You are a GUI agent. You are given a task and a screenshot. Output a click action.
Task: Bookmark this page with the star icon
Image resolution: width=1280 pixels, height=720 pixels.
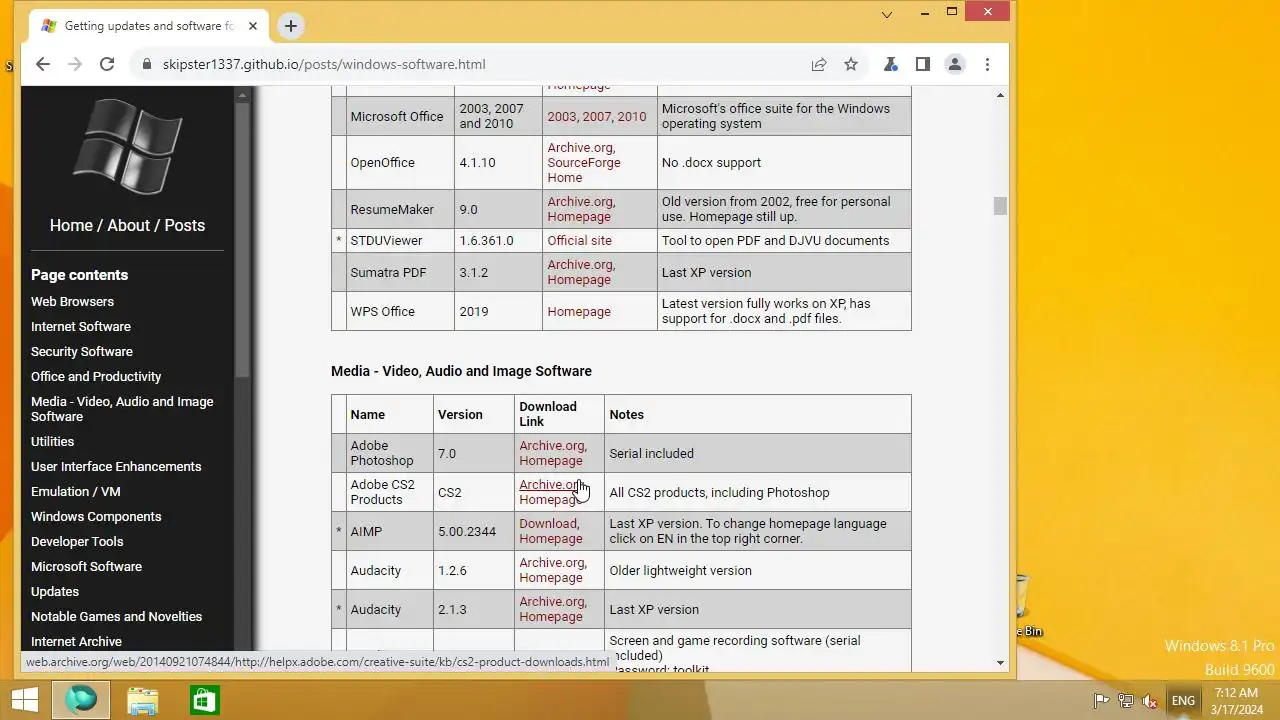pyautogui.click(x=851, y=64)
